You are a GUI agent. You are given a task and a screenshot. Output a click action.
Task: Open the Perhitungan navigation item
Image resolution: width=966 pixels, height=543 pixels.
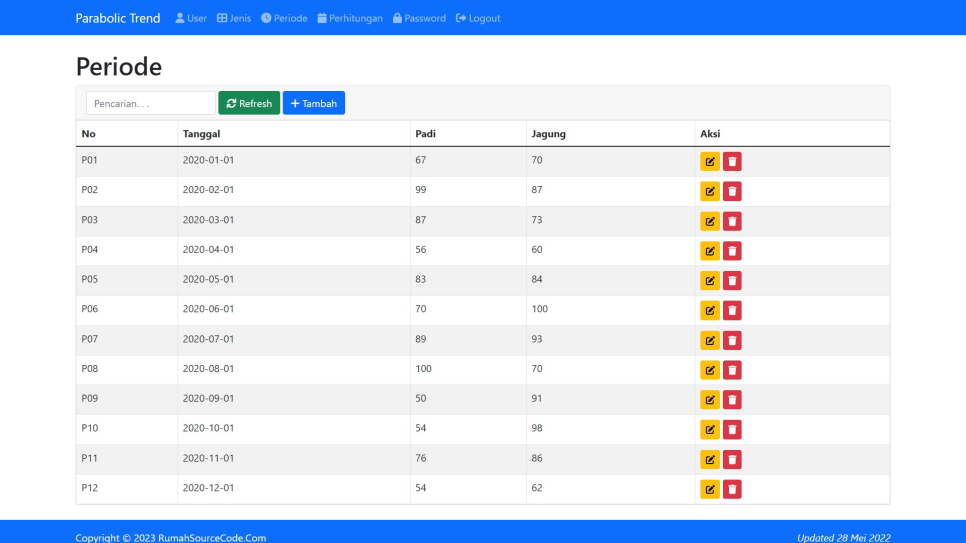350,18
